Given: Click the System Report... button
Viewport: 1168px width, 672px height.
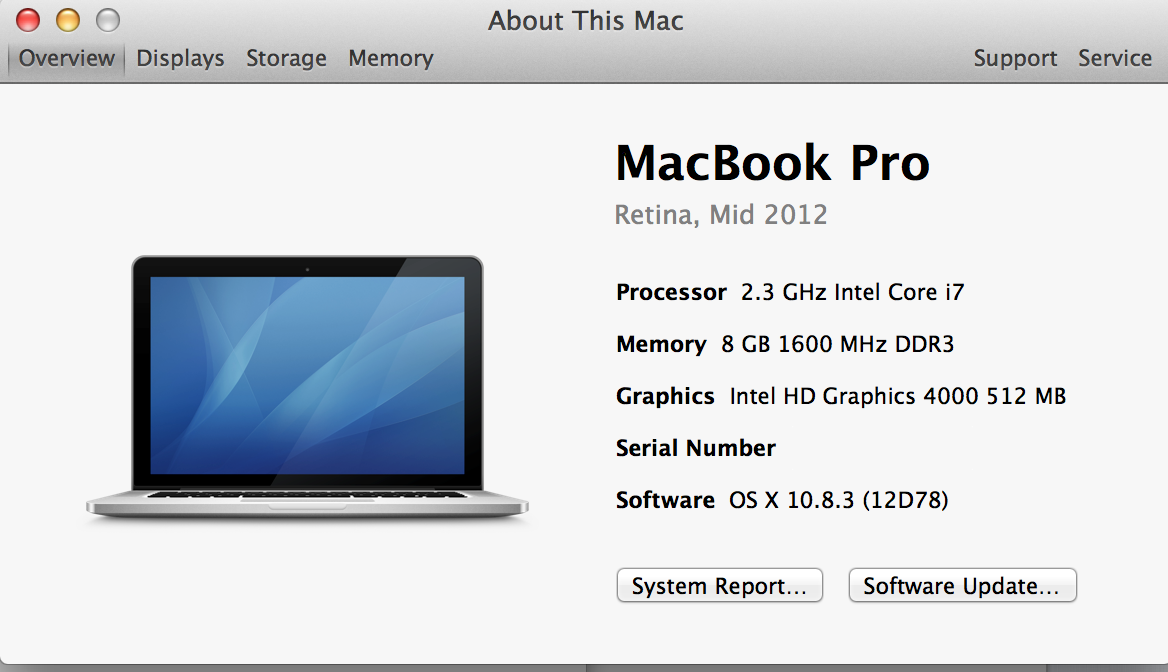Looking at the screenshot, I should (x=720, y=586).
